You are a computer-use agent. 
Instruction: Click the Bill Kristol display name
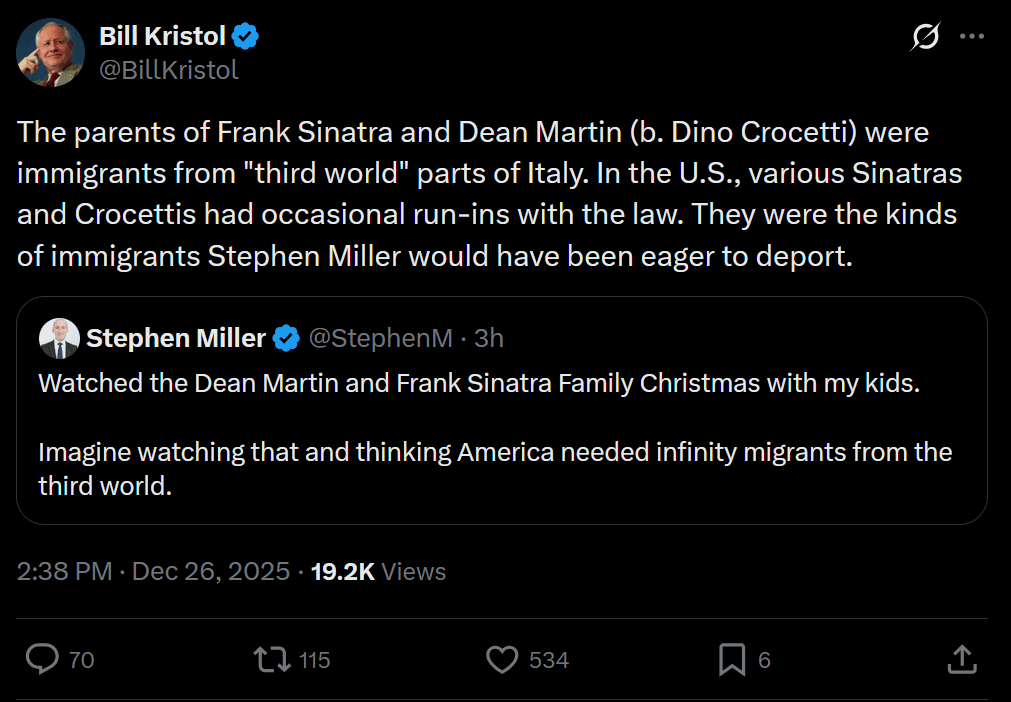coord(164,37)
